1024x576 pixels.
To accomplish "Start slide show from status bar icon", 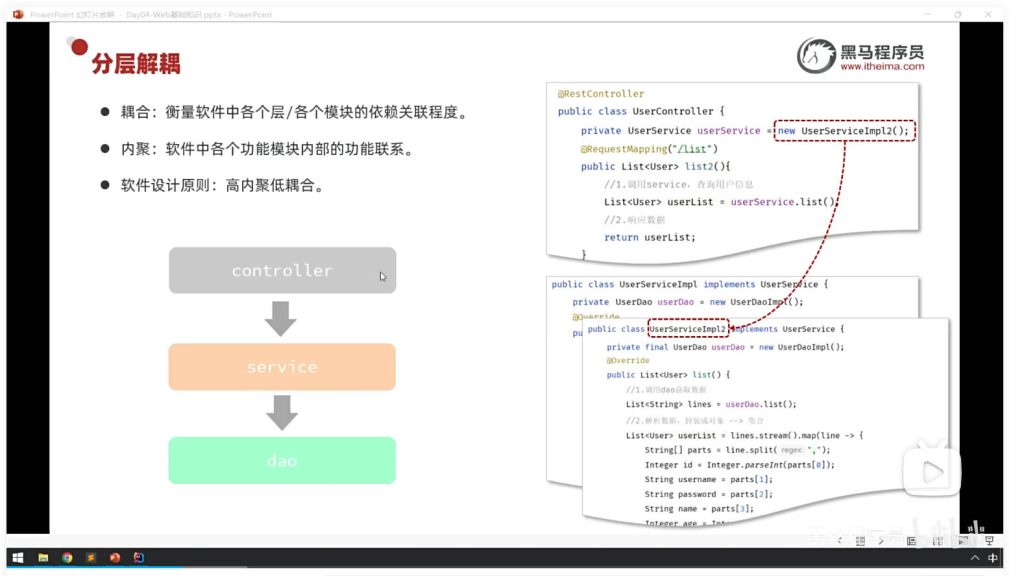I will coord(989,541).
